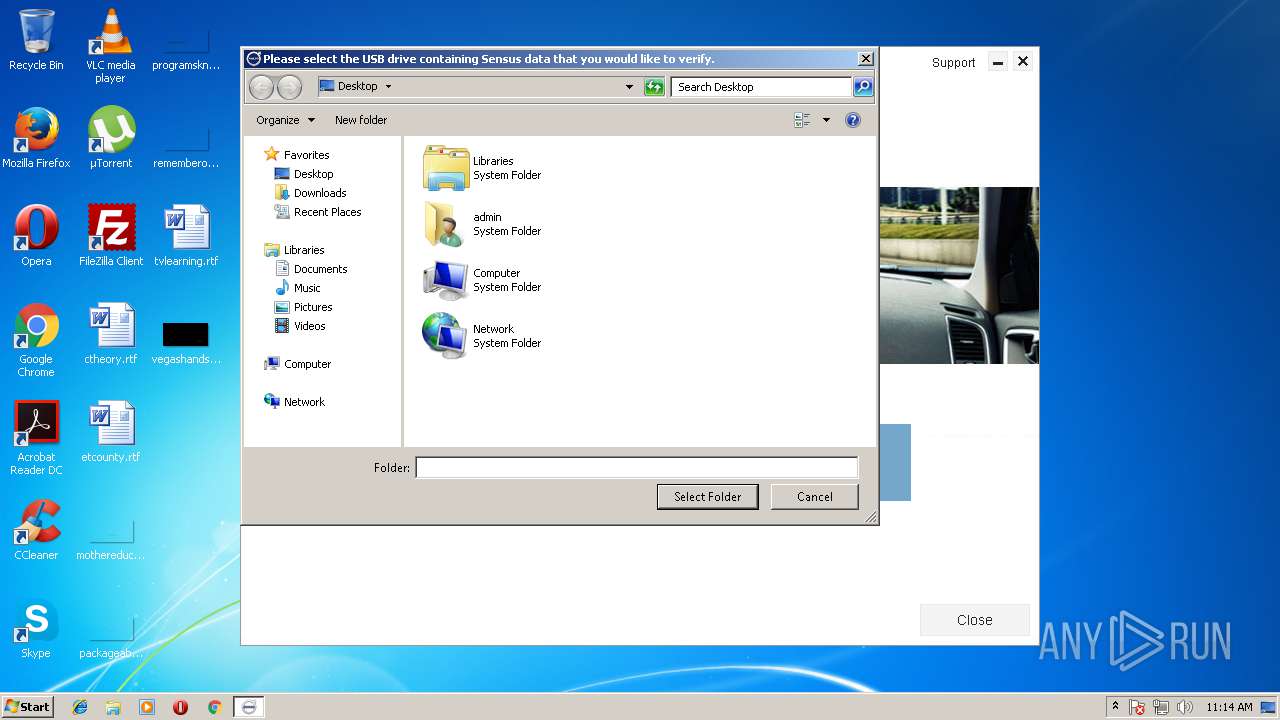Screen dimensions: 1280x720
Task: Open Videos library in sidebar
Action: 299,326
